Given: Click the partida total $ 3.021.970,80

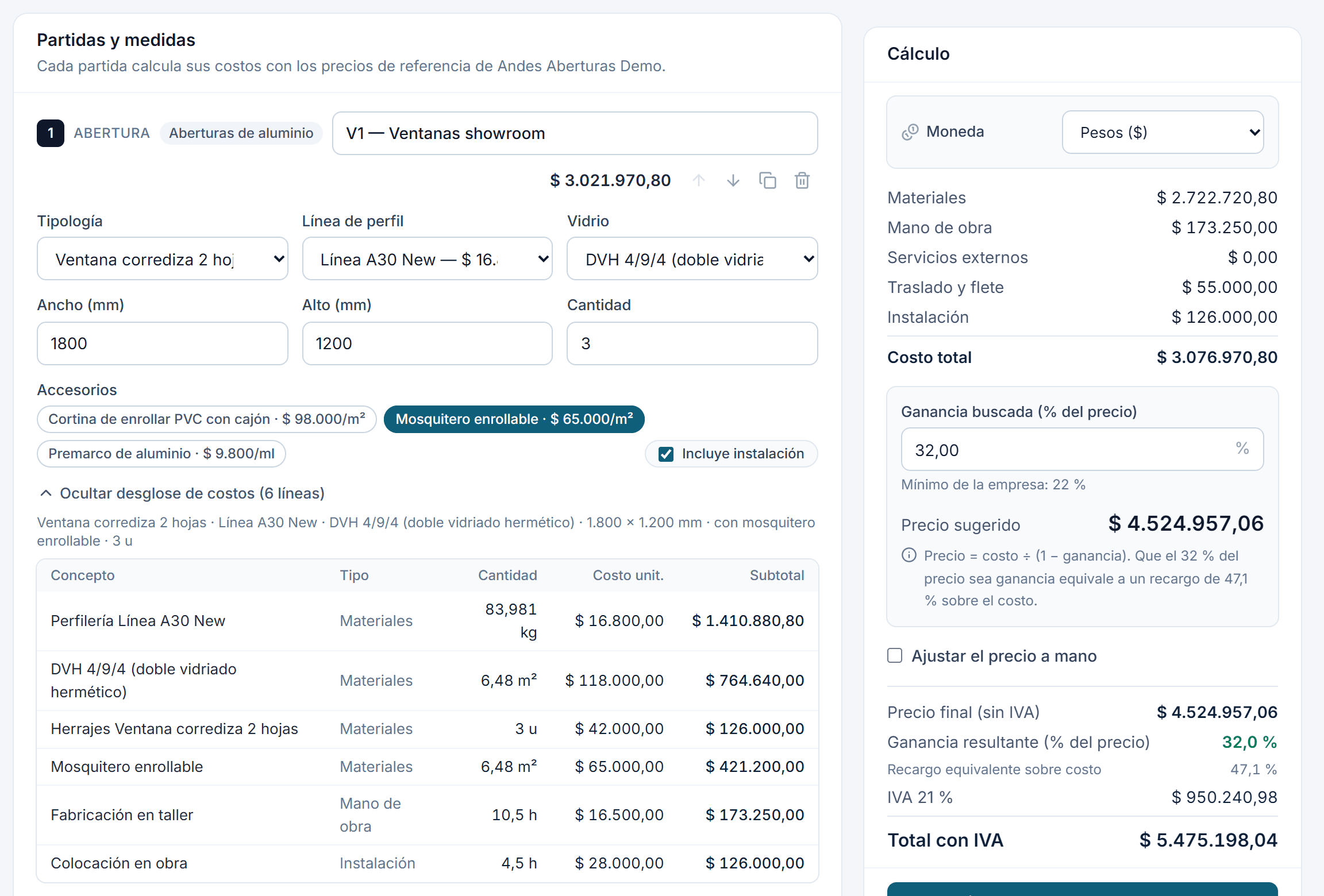Looking at the screenshot, I should [610, 181].
